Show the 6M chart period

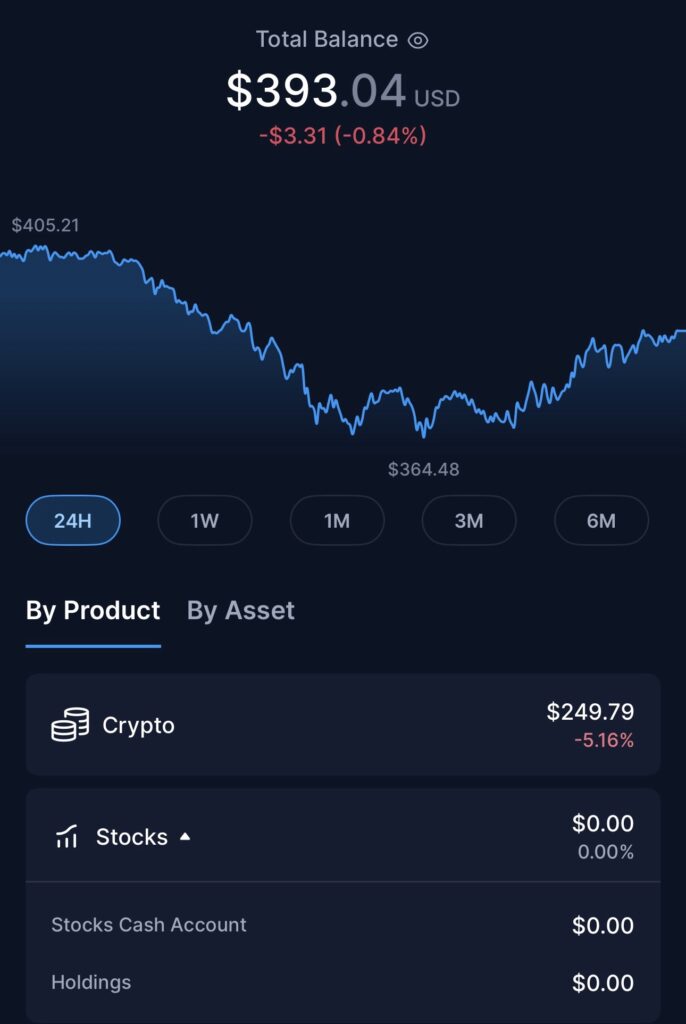(x=601, y=520)
